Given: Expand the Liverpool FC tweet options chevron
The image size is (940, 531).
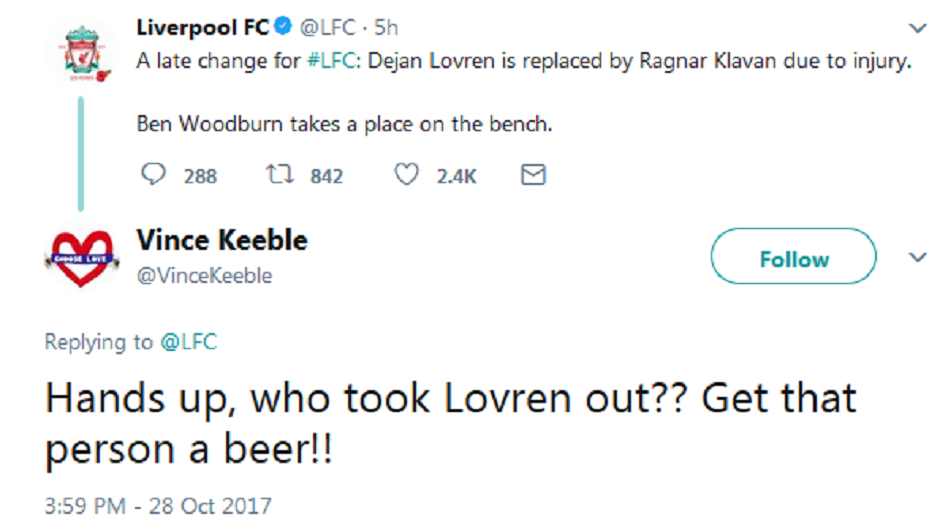Looking at the screenshot, I should click(x=916, y=28).
